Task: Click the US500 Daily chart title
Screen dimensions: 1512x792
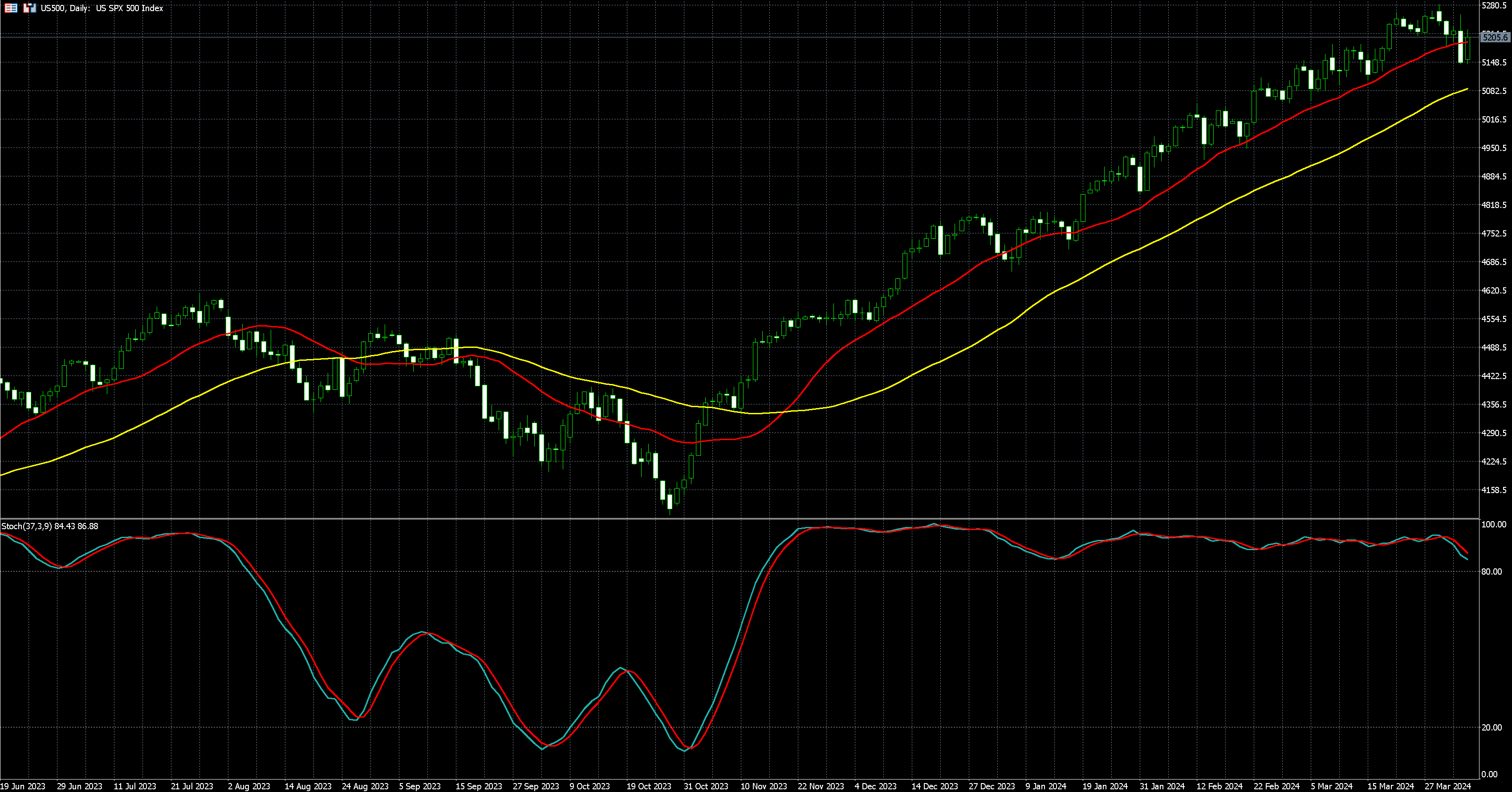Action: (102, 8)
